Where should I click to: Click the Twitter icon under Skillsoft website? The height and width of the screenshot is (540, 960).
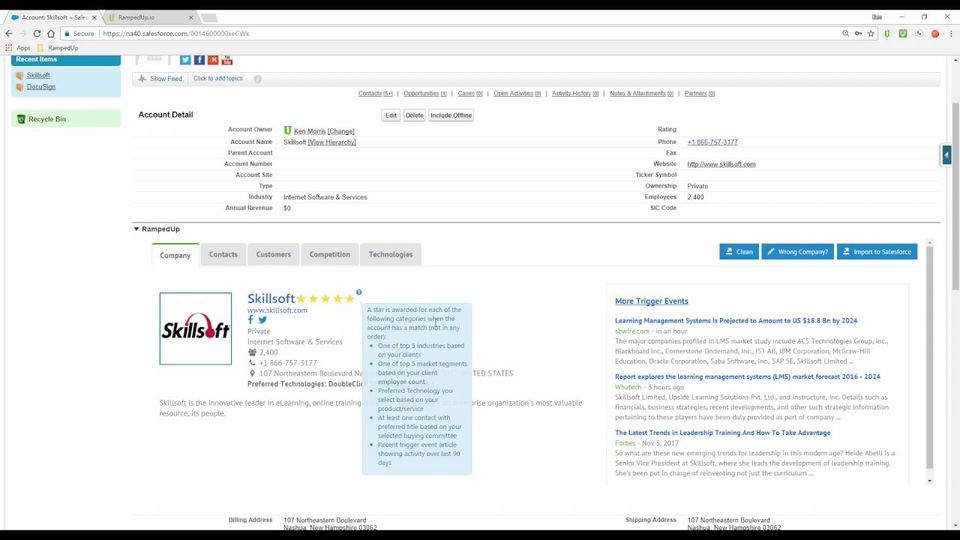pyautogui.click(x=263, y=320)
